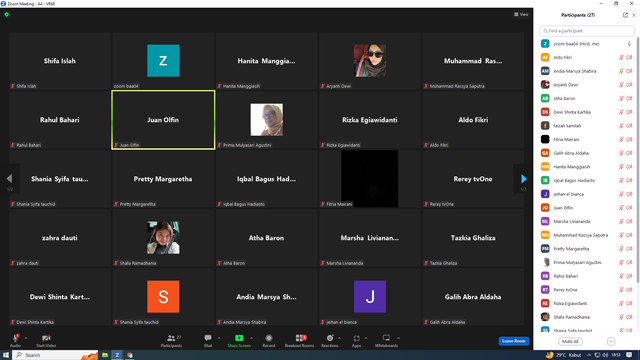Expand the Apps options arrow
The width and height of the screenshot is (640, 360).
coord(366,338)
